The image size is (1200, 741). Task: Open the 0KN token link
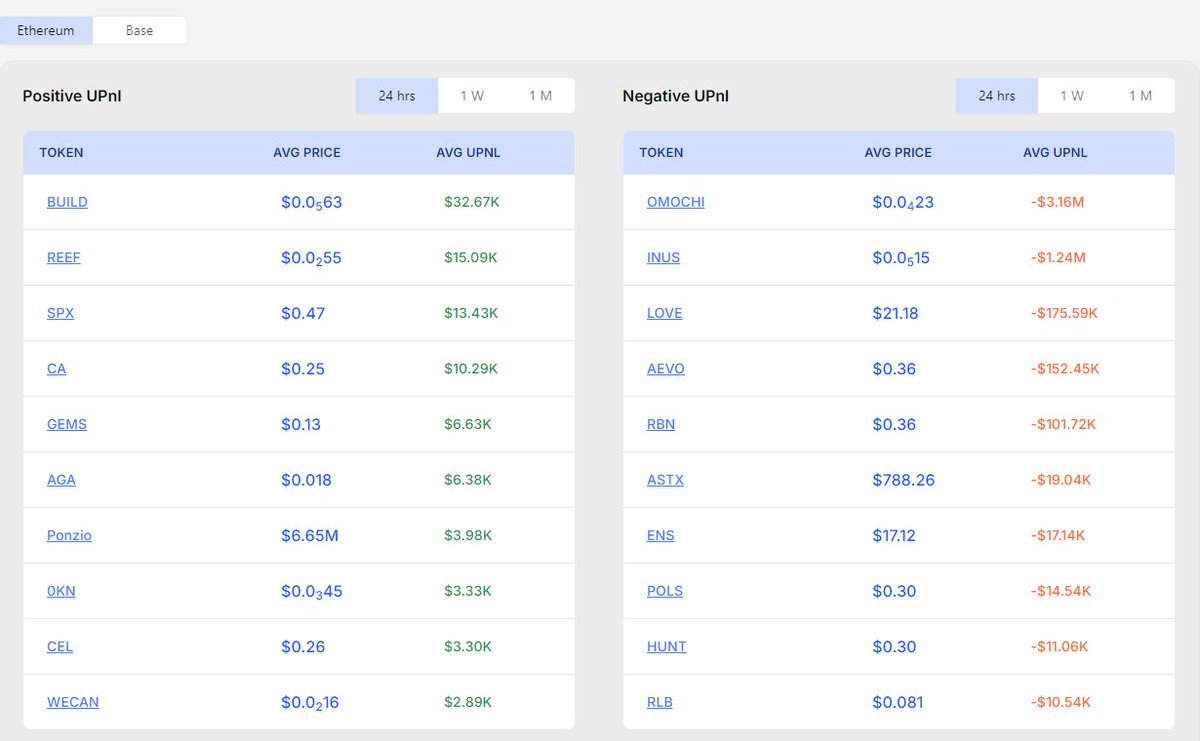click(62, 591)
